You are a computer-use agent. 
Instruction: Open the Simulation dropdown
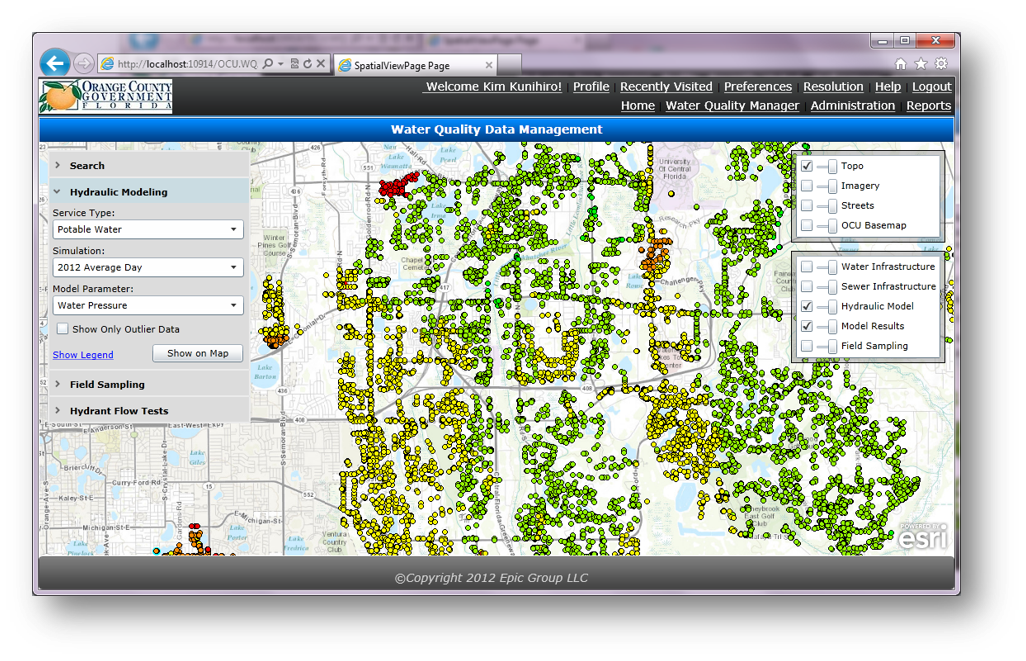click(x=148, y=268)
